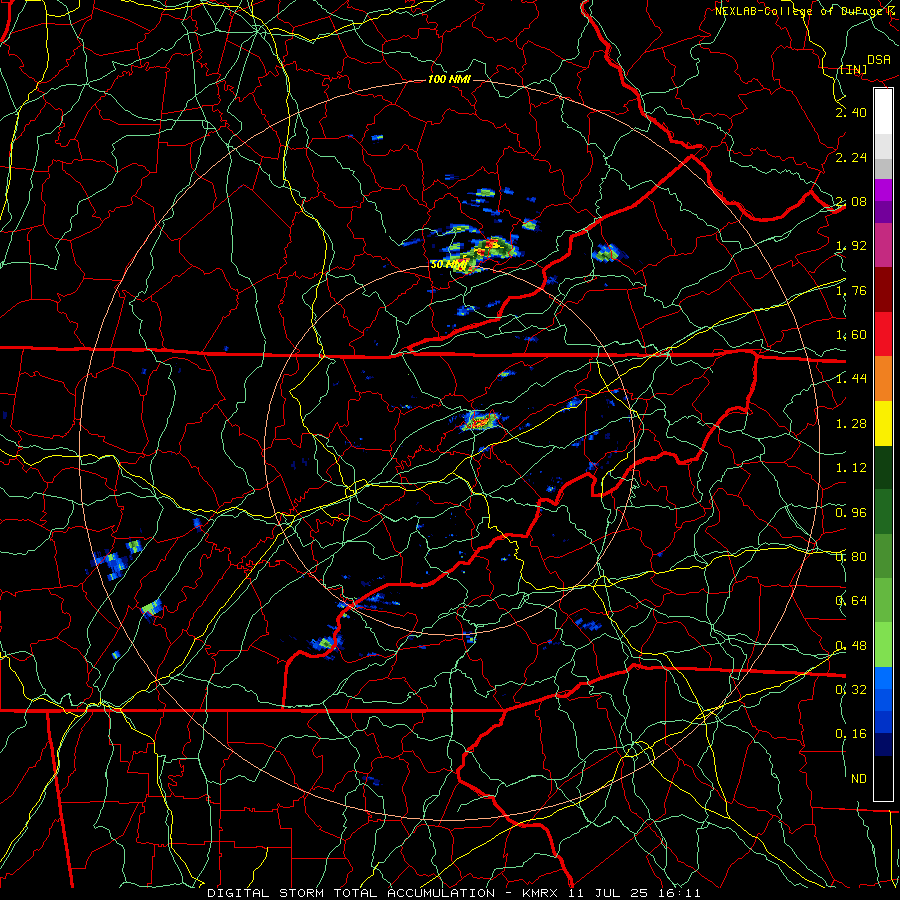Click the 0.16 legend value
The width and height of the screenshot is (900, 900).
(x=851, y=734)
